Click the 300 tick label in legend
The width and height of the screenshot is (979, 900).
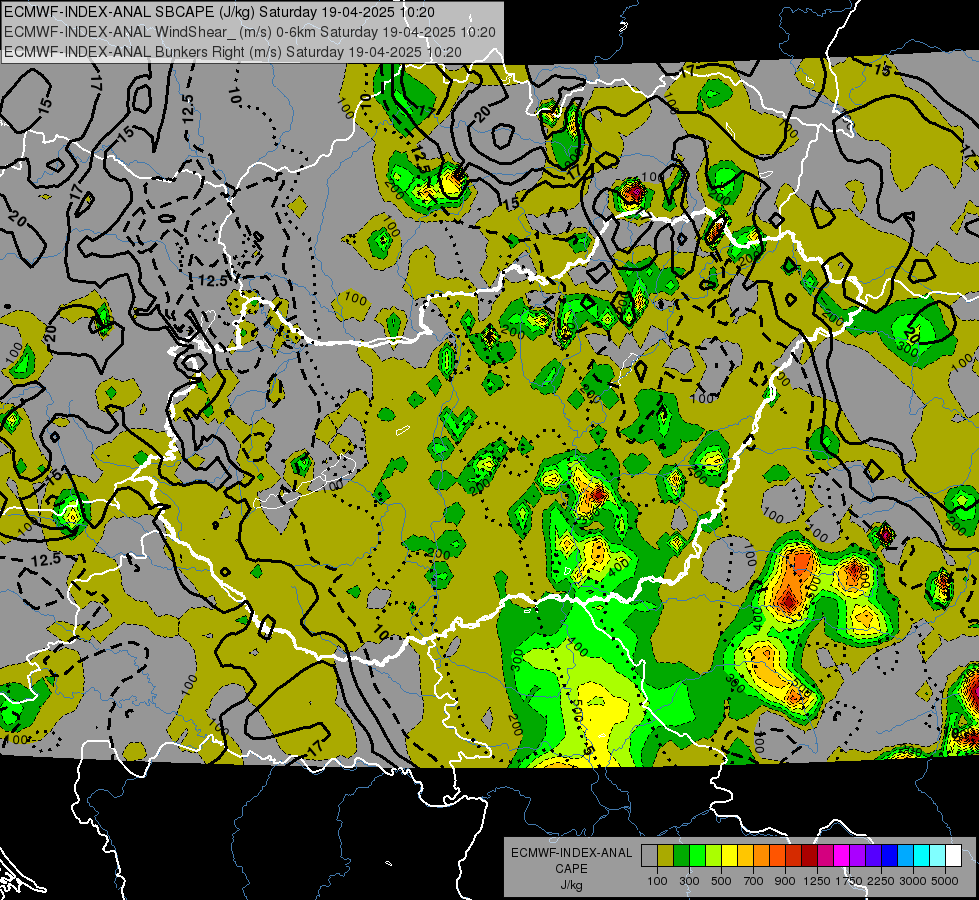pos(689,881)
